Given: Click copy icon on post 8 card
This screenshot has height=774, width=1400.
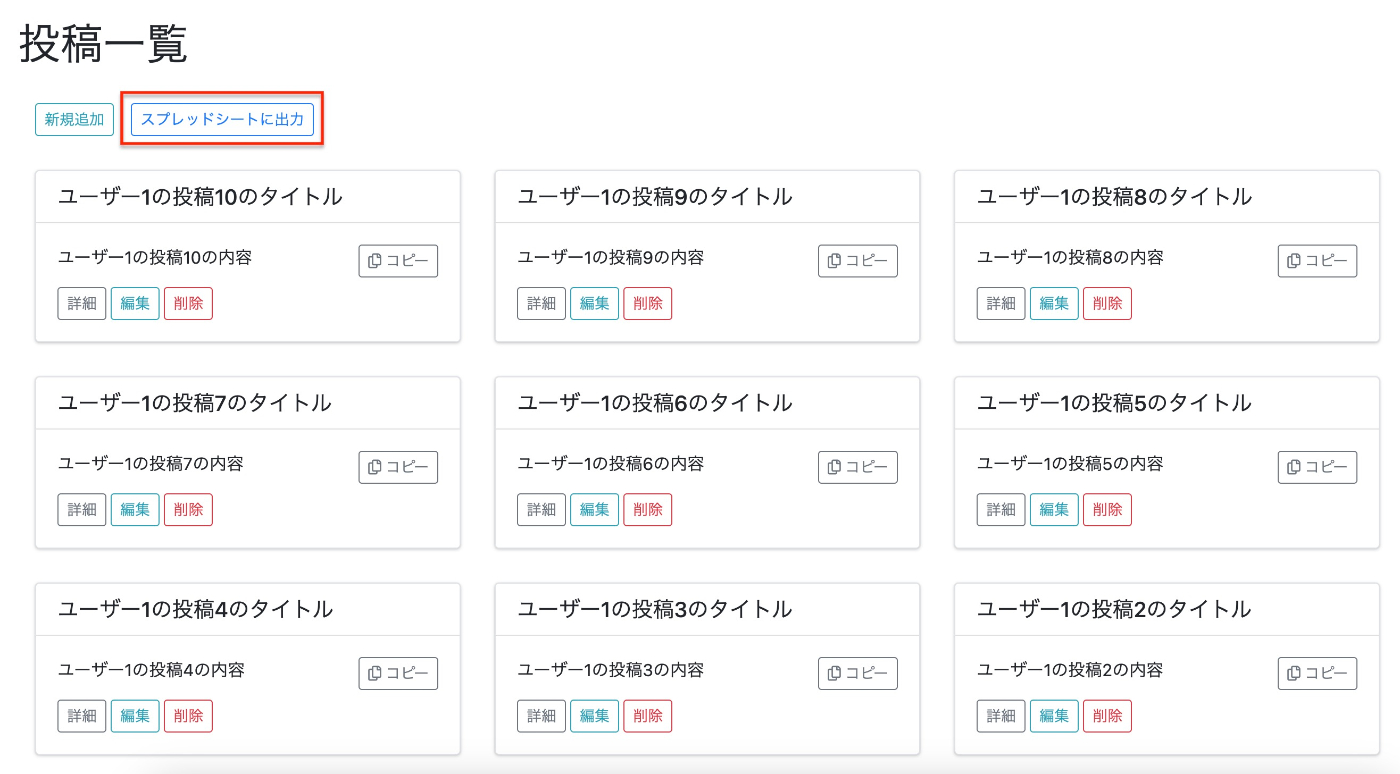Looking at the screenshot, I should (1294, 261).
